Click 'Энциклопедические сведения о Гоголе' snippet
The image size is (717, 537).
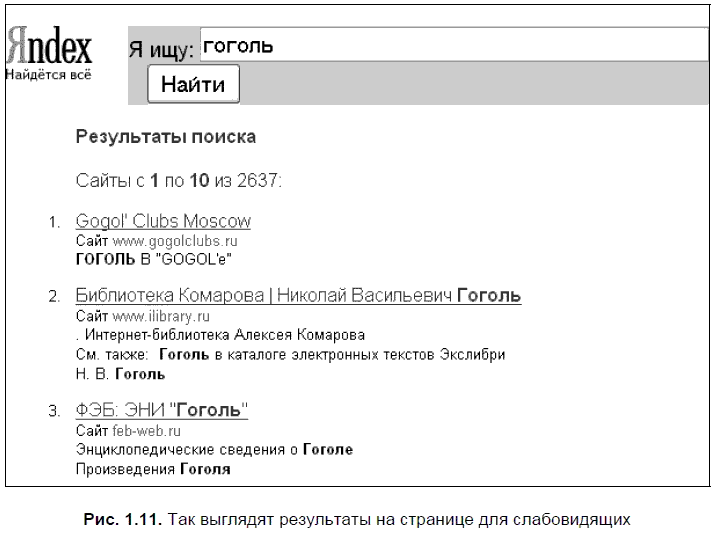(214, 450)
